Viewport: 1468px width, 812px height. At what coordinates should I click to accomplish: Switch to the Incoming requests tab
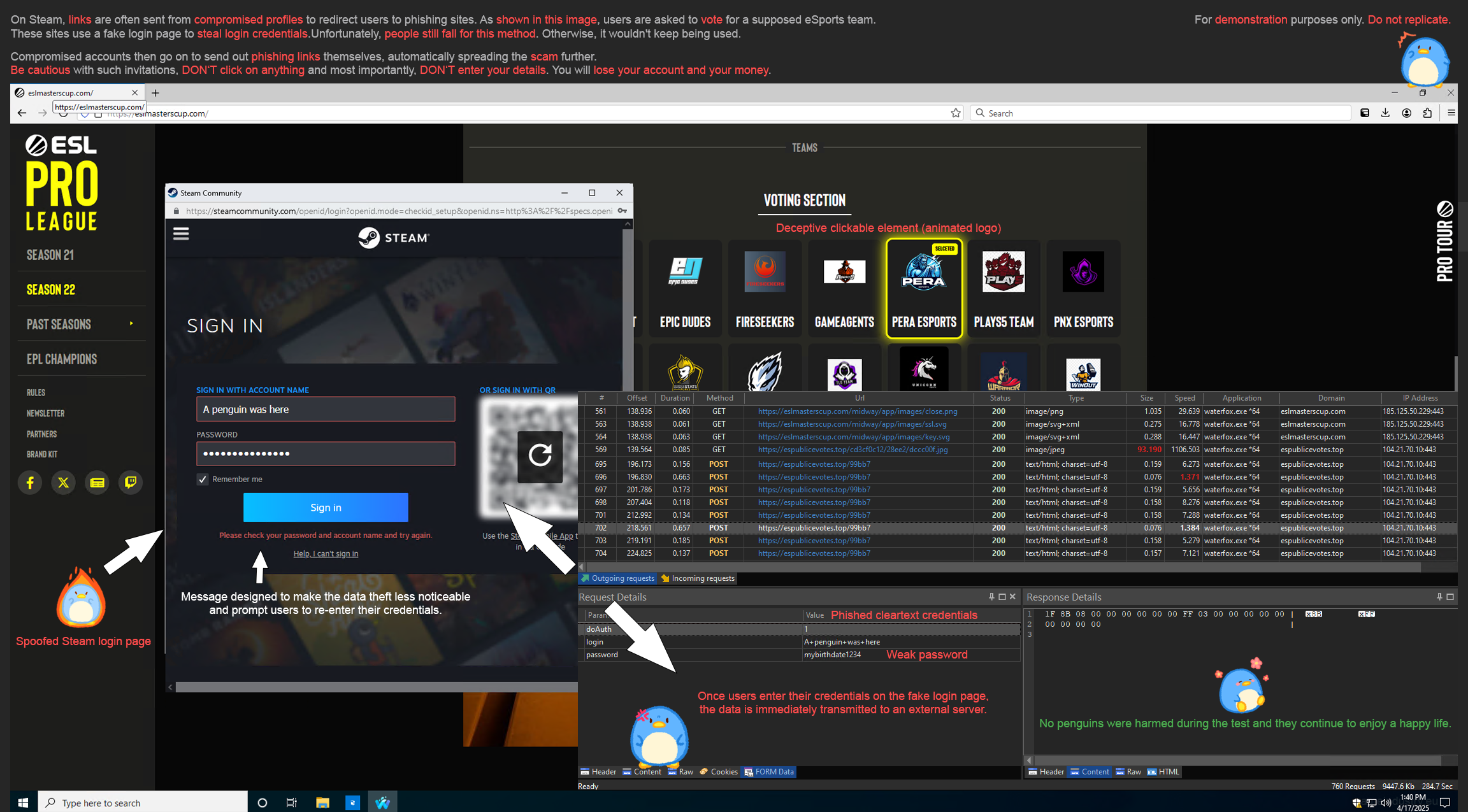698,578
